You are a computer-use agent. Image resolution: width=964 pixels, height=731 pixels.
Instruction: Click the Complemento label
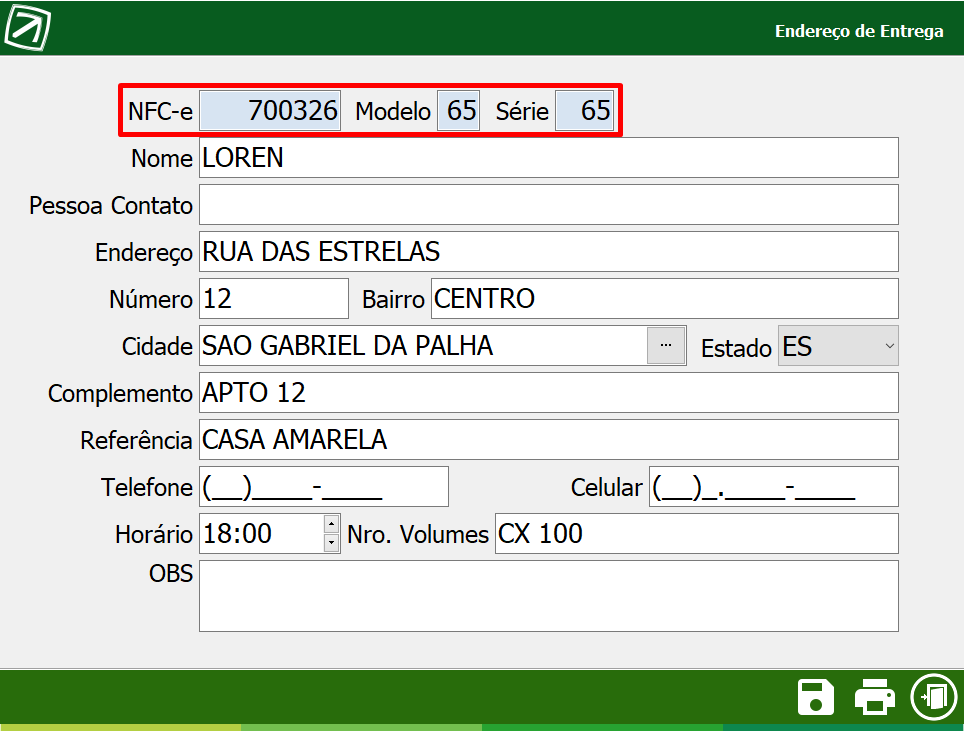coord(120,394)
